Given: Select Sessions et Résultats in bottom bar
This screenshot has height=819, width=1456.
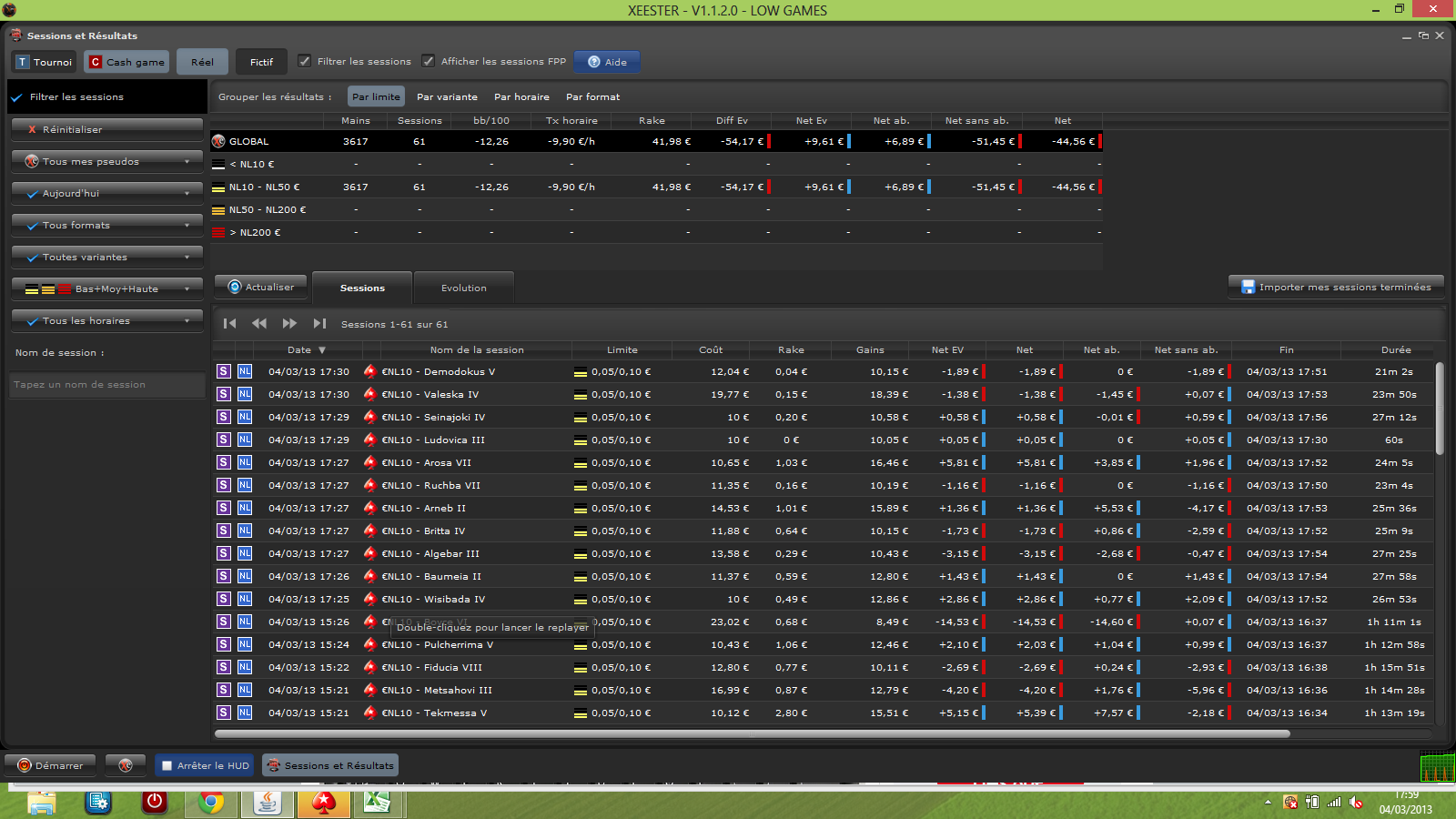Looking at the screenshot, I should 330,765.
